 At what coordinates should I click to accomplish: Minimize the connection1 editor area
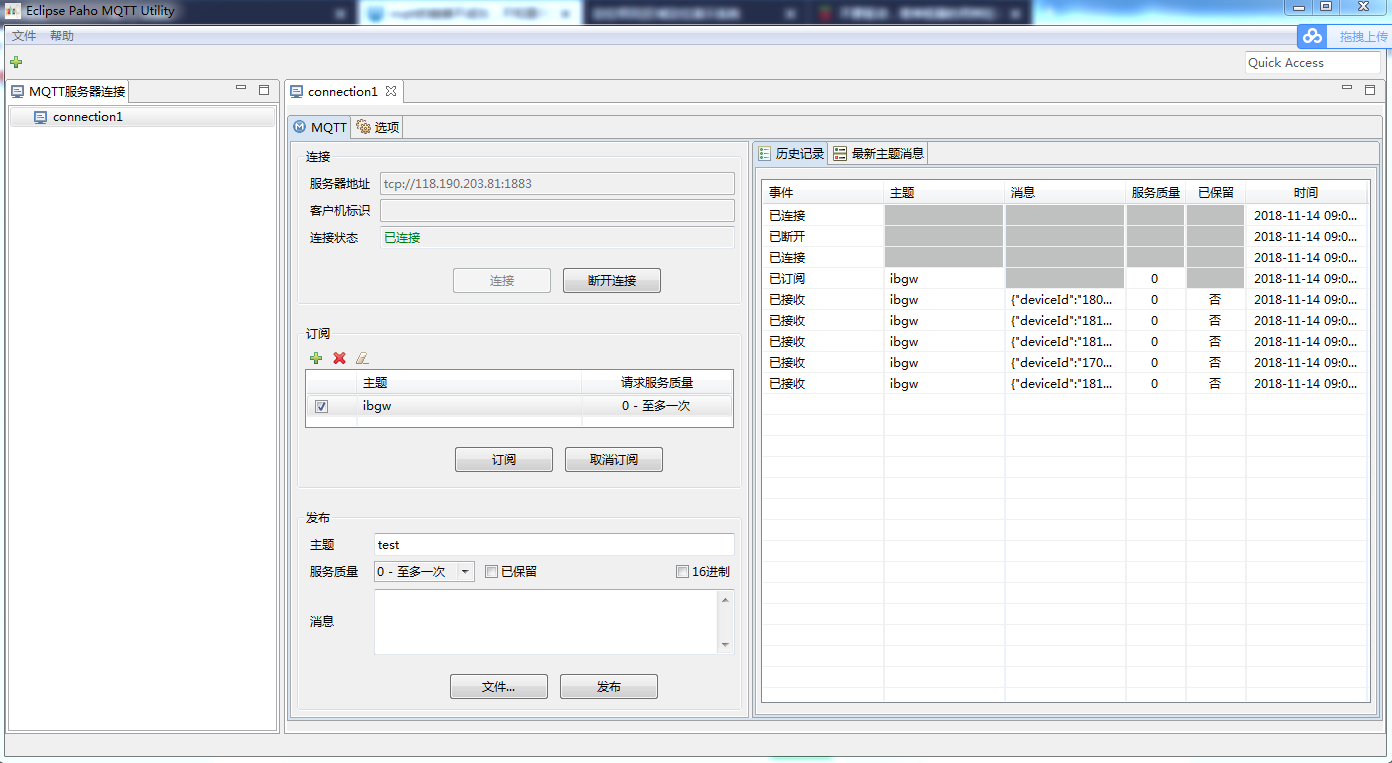coord(1347,89)
